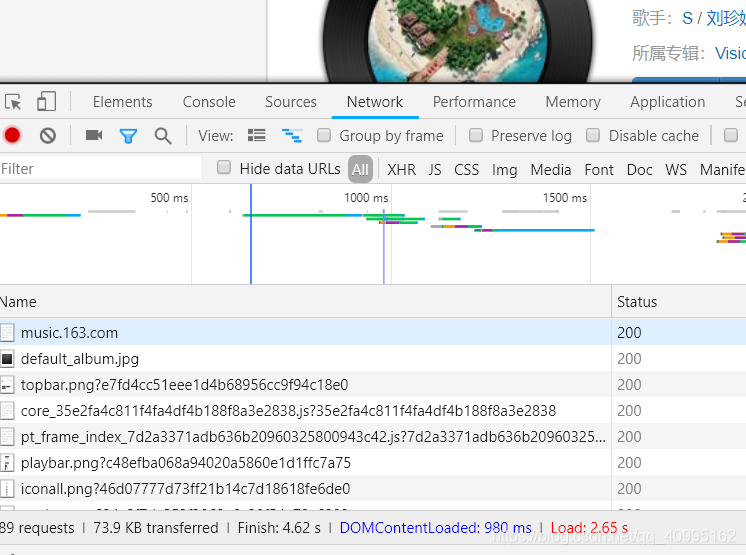Filter requests by CSS
The width and height of the screenshot is (746, 555).
pos(466,169)
